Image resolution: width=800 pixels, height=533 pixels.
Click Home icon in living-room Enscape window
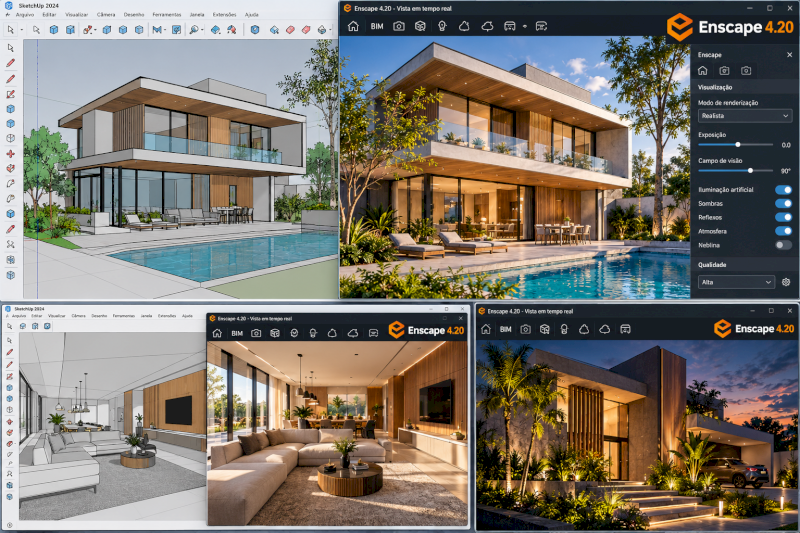[x=217, y=333]
